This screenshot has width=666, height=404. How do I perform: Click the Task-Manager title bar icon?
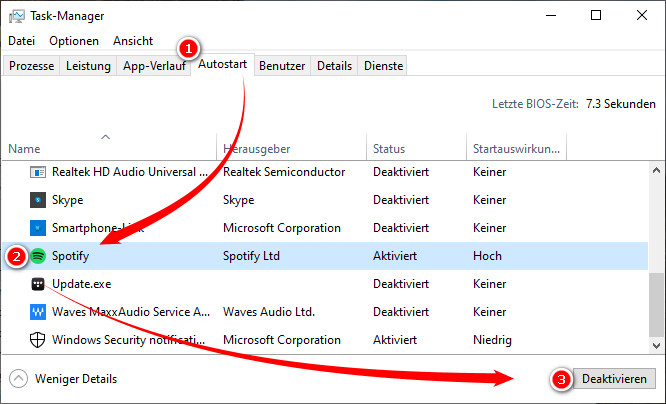coord(17,16)
